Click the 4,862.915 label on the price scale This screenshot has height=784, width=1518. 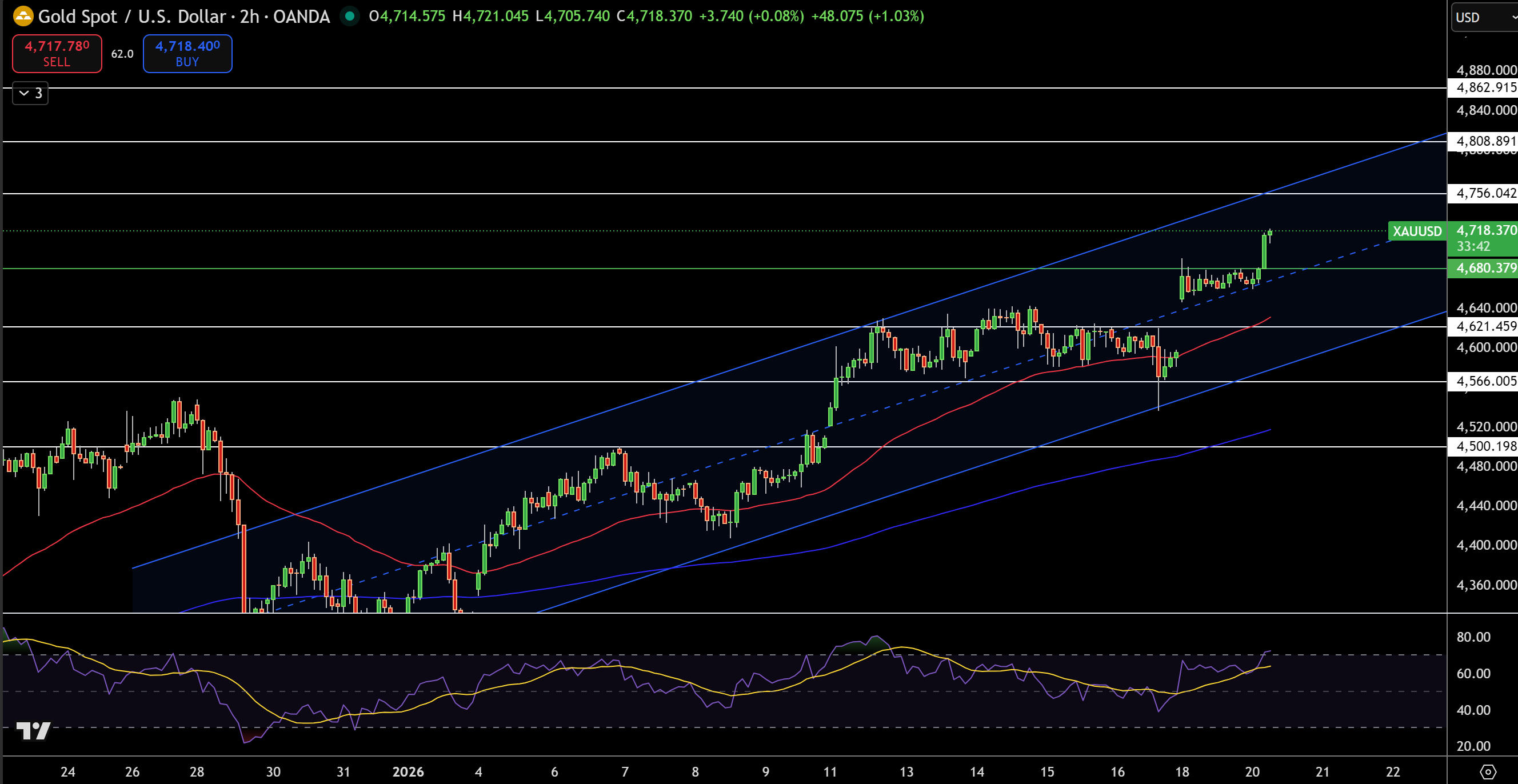(x=1479, y=89)
